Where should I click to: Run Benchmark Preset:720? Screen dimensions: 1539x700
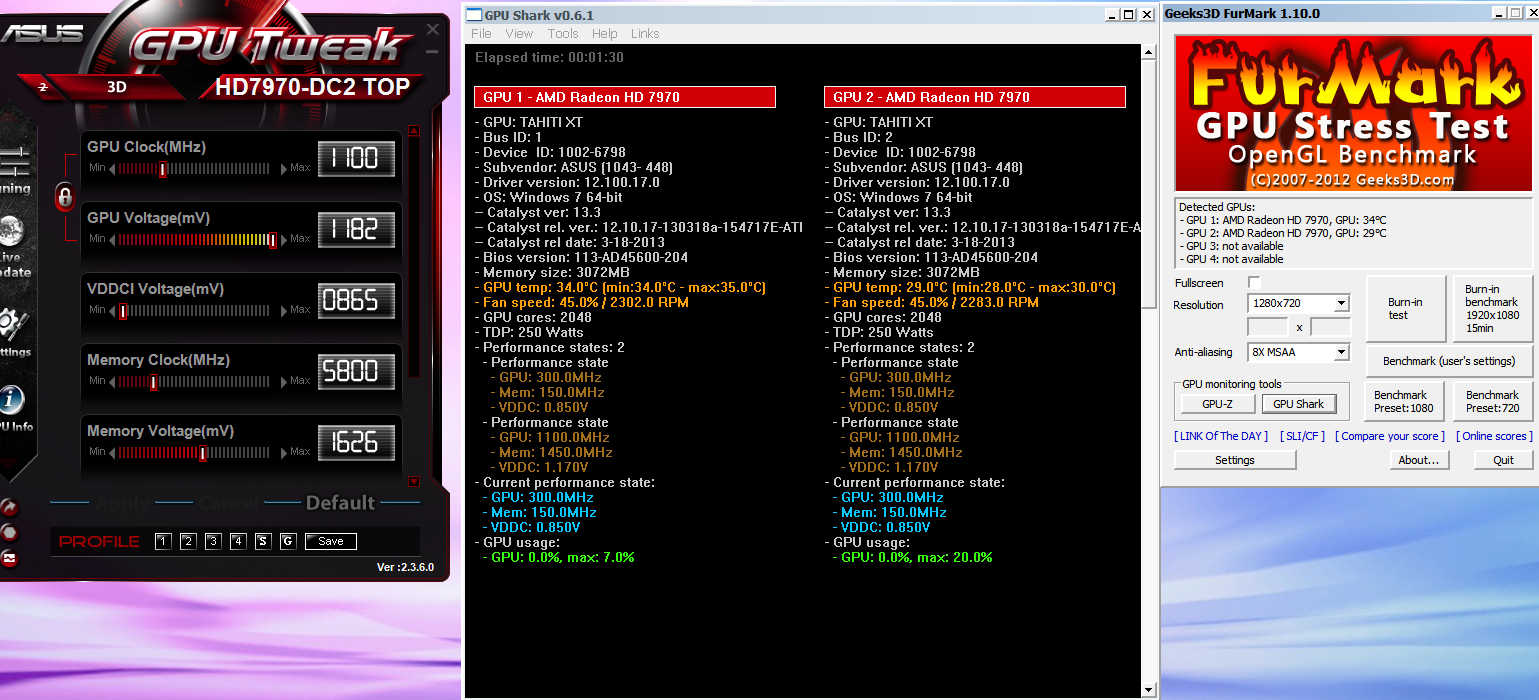tap(1492, 401)
